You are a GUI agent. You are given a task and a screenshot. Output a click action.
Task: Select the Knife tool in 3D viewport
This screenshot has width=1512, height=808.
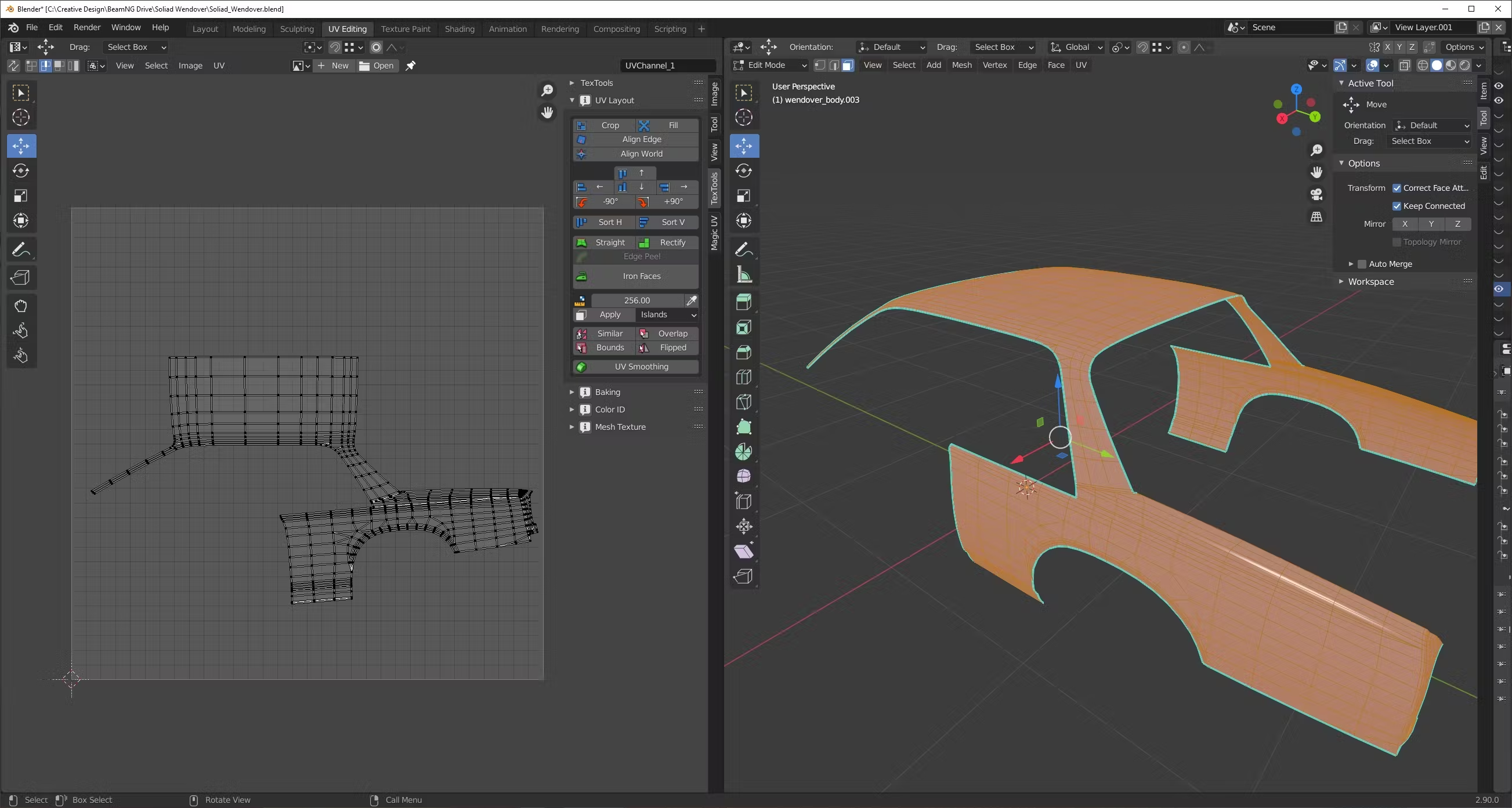click(744, 402)
